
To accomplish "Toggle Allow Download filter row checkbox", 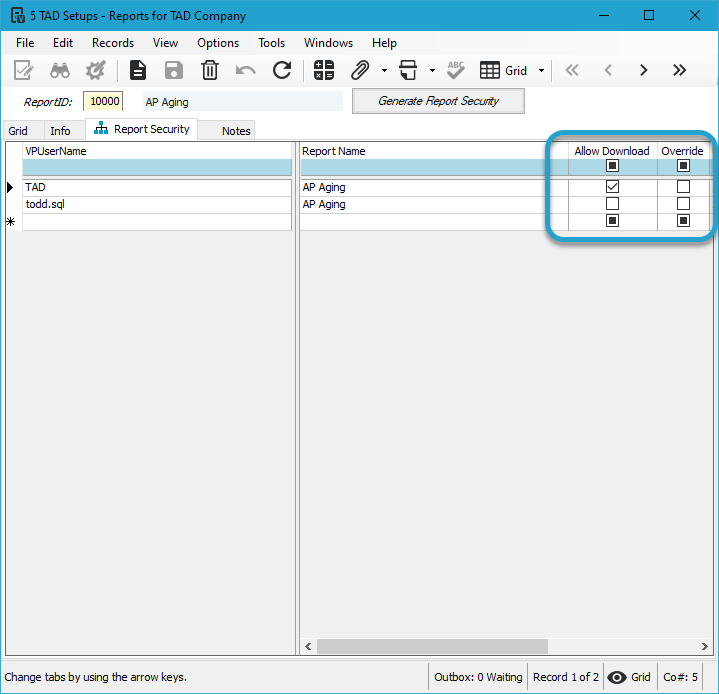I will click(x=612, y=166).
